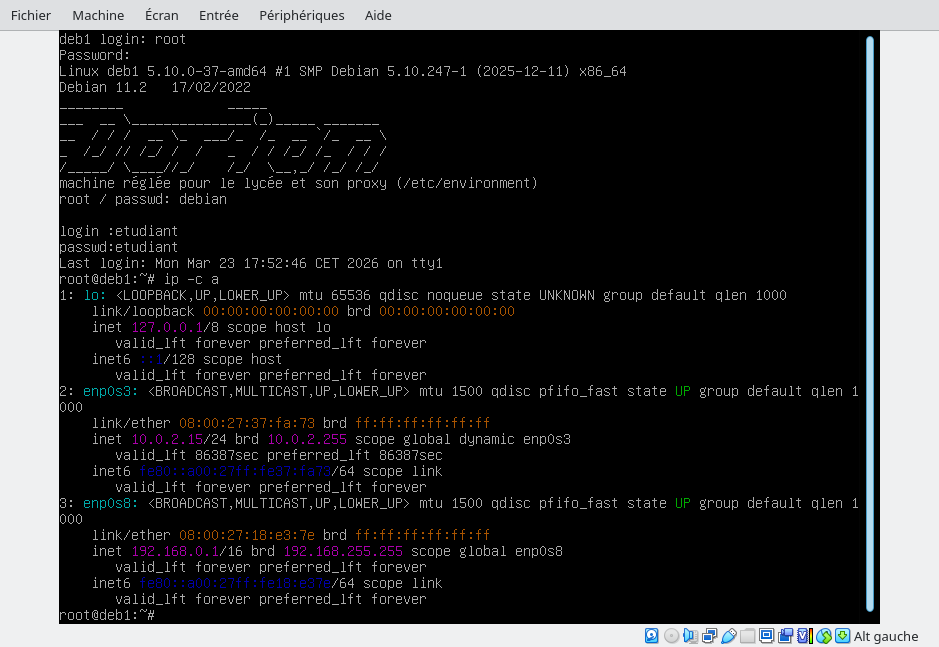
Task: Click the keyboard capture green arrow indicator
Action: coord(842,636)
